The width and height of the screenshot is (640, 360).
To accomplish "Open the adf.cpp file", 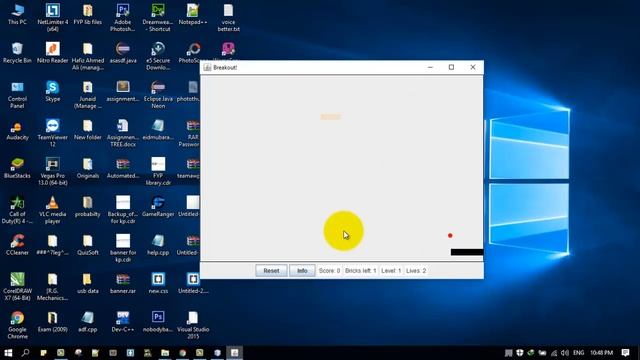I will point(88,321).
